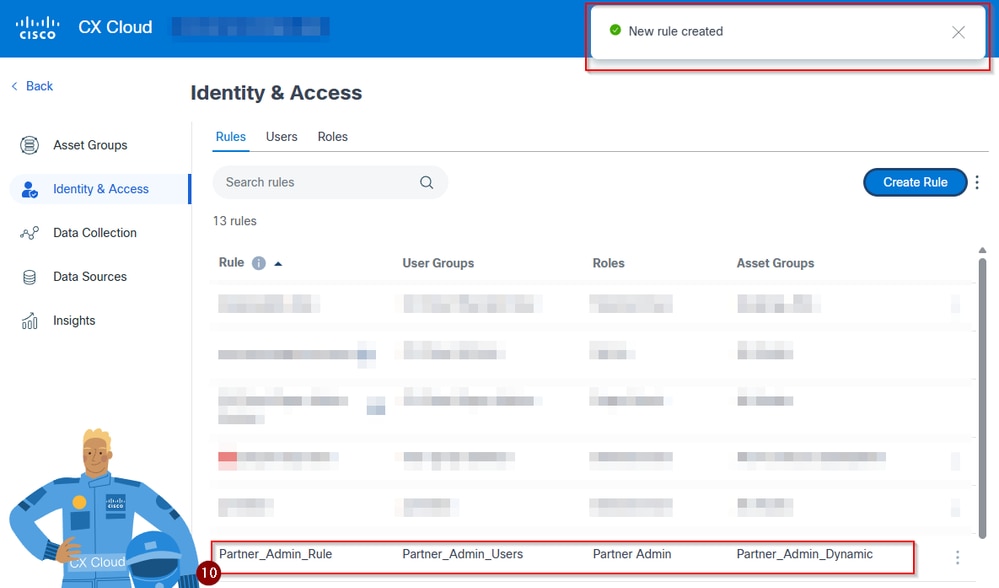The image size is (999, 588).
Task: Dismiss the New rule created notification
Action: pos(958,32)
